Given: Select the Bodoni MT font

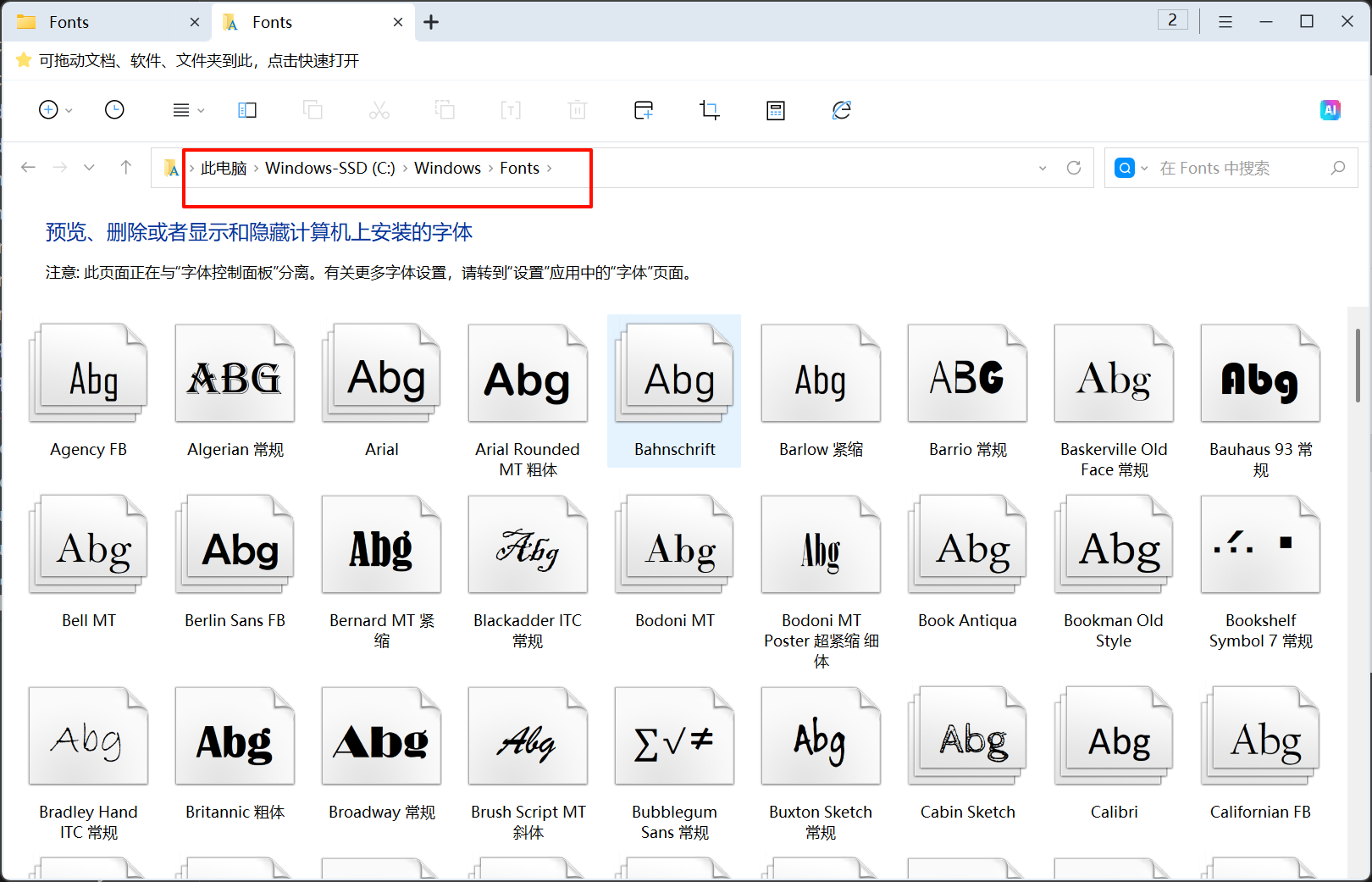Looking at the screenshot, I should [x=675, y=562].
